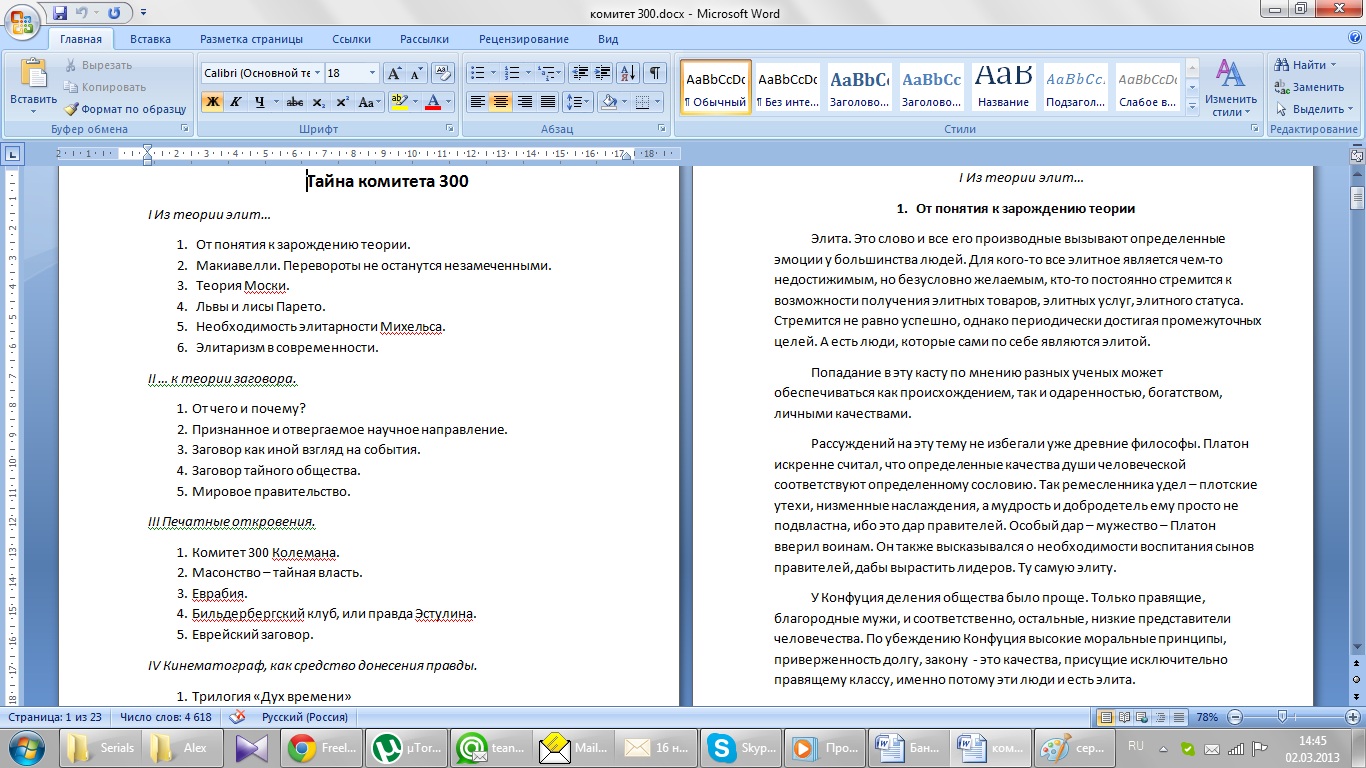
Task: Toggle bold (Ж) formatting
Action: 212,102
